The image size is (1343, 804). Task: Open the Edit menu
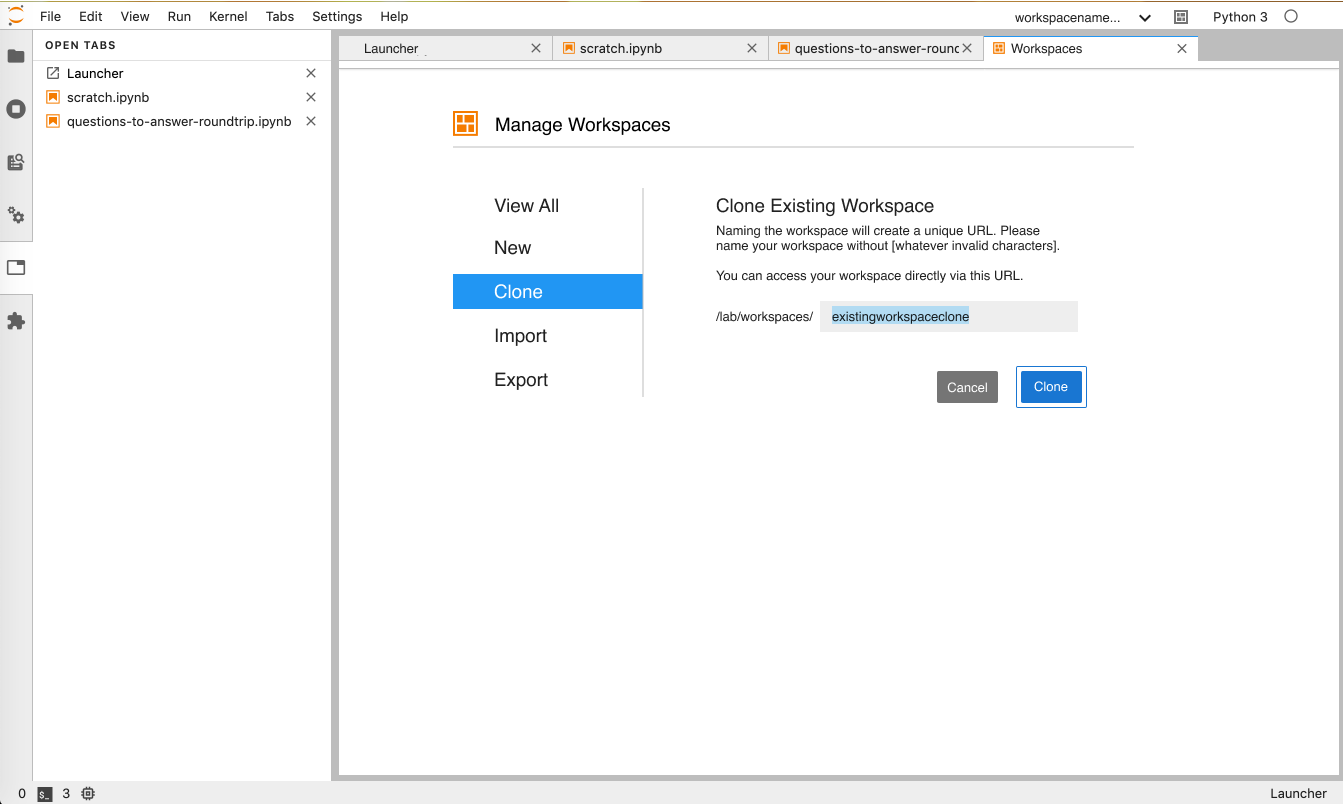[x=91, y=16]
